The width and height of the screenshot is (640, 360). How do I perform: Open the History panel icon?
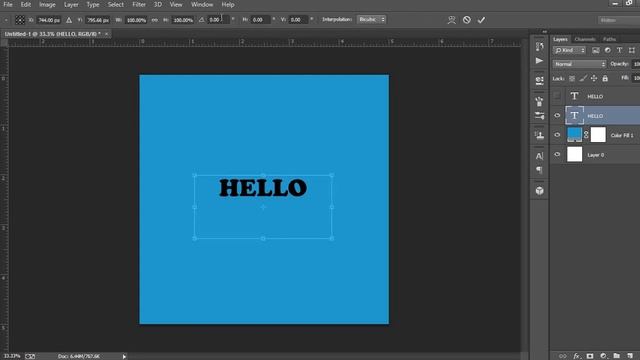pos(540,46)
